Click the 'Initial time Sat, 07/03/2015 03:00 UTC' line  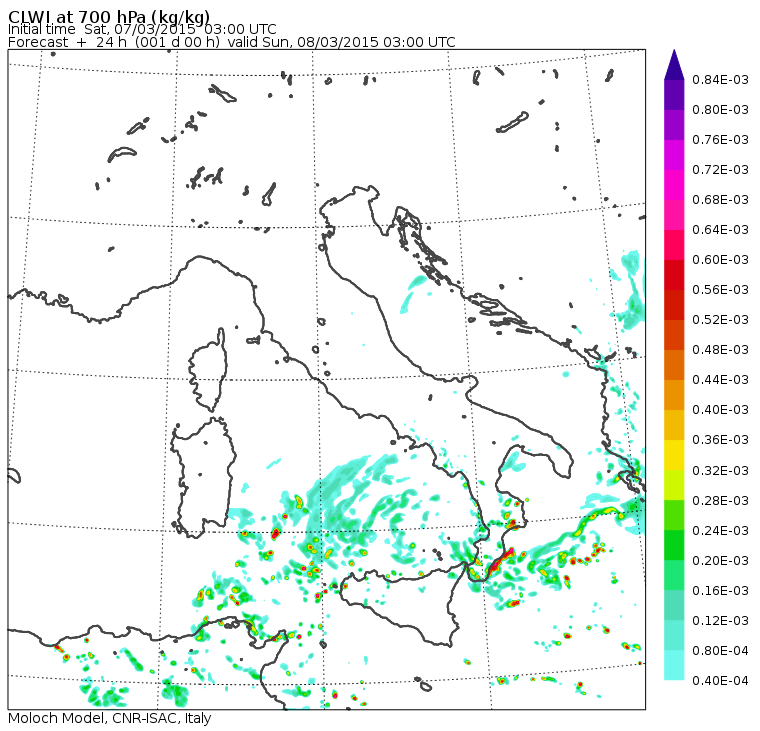(x=142, y=29)
